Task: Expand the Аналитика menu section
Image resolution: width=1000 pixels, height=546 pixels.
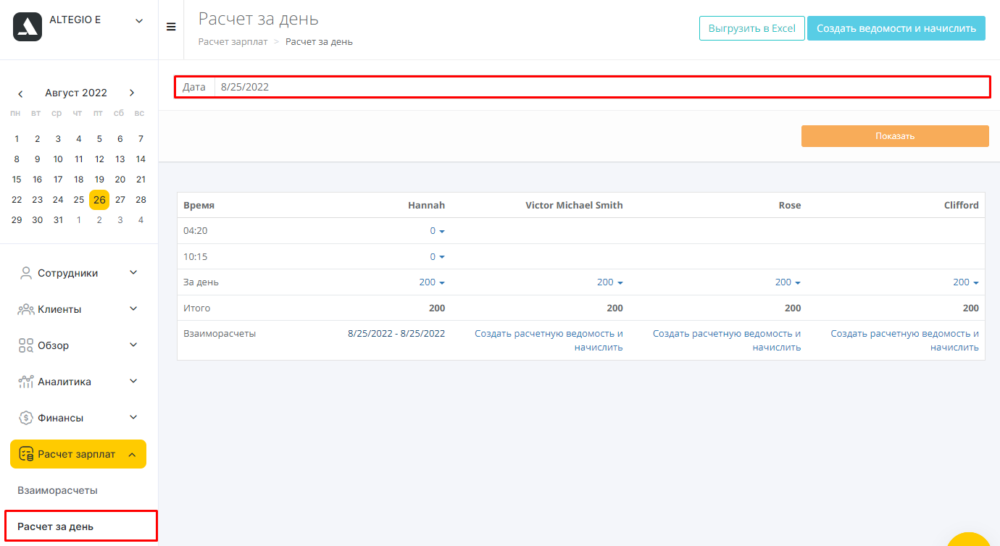Action: coord(133,381)
